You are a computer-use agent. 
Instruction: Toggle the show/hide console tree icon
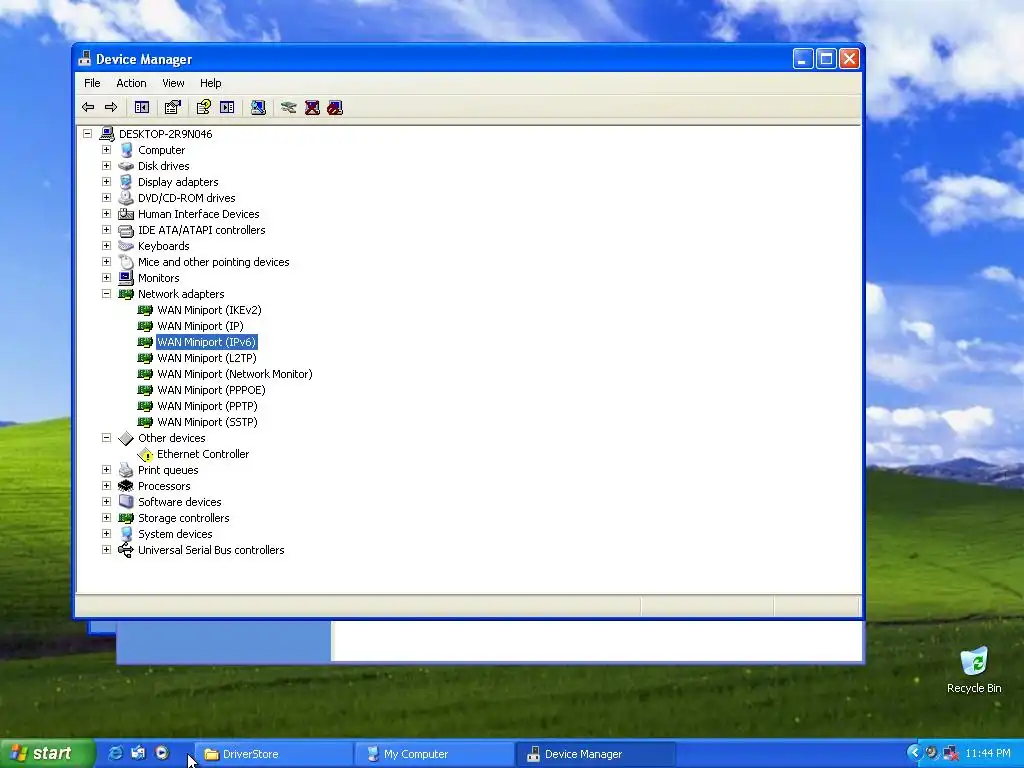pyautogui.click(x=142, y=107)
